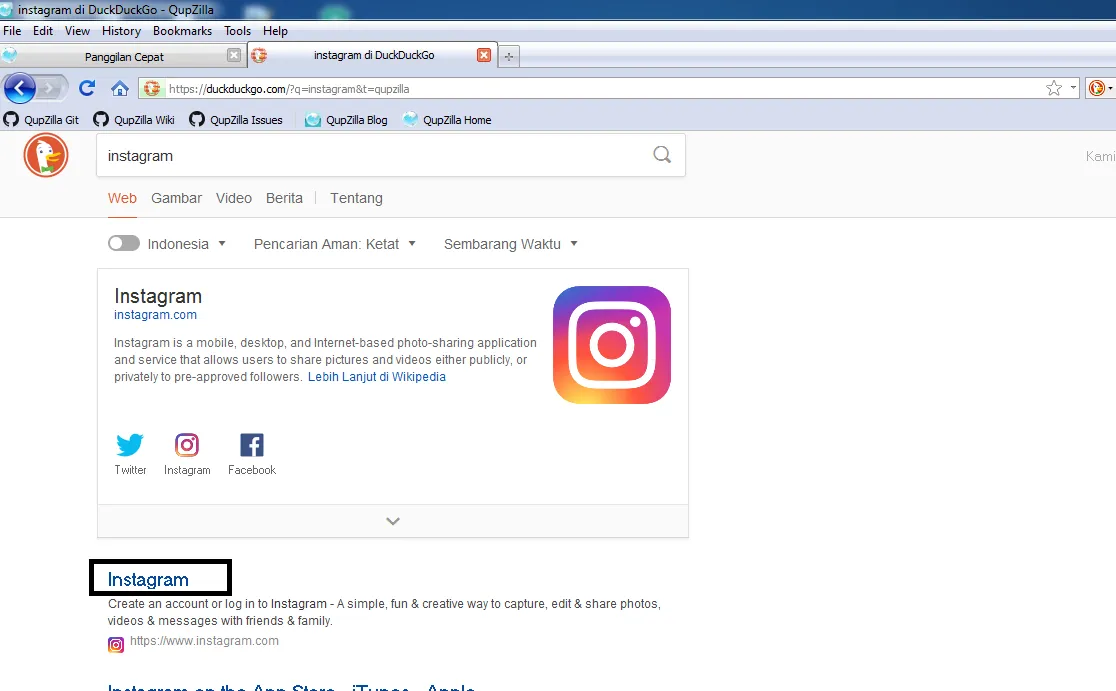The image size is (1116, 691).
Task: Bookmark this page with the star icon
Action: click(x=1054, y=88)
